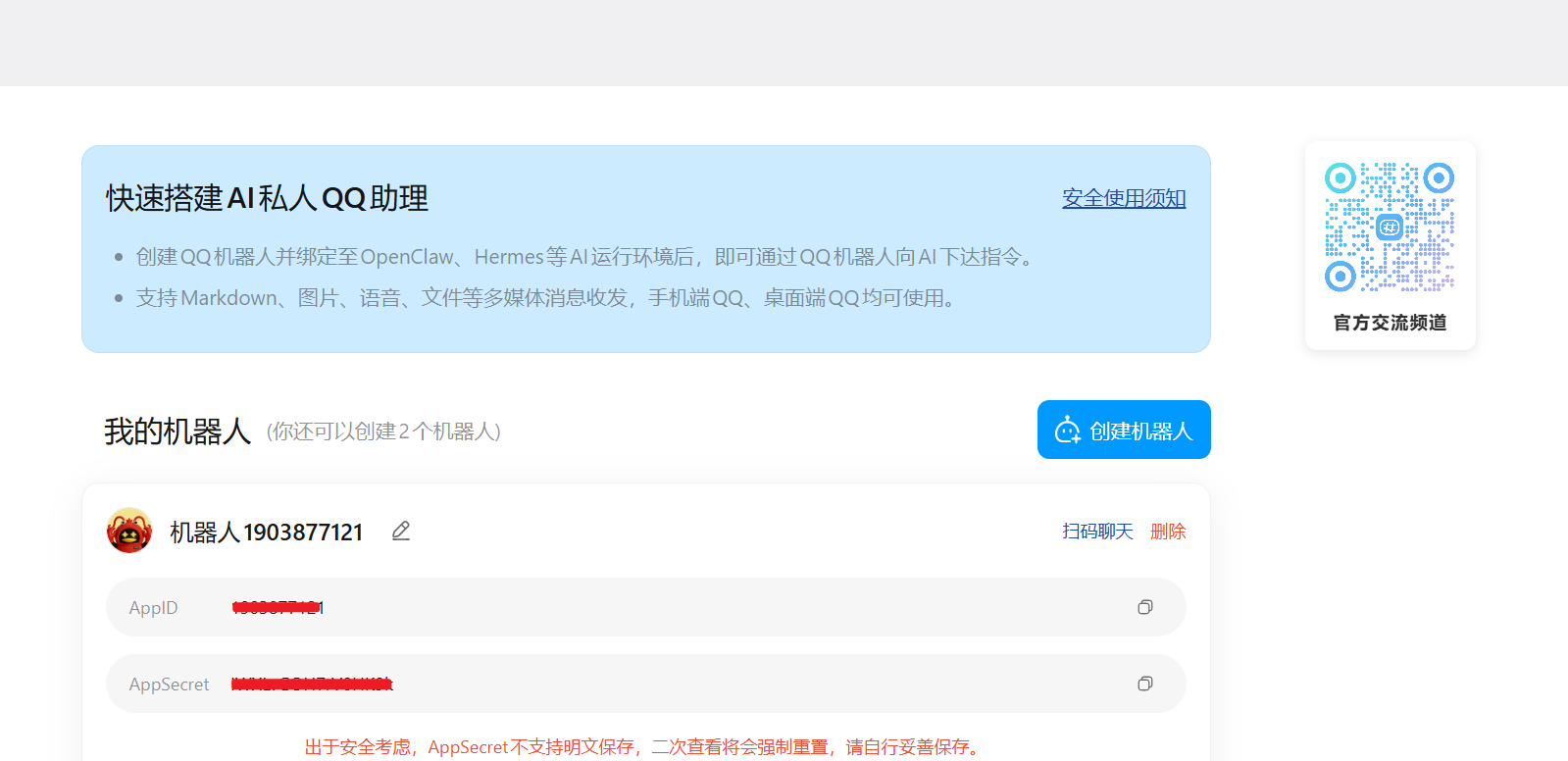Open the robot avatar image
Viewport: 1568px width, 761px height.
coord(129,531)
